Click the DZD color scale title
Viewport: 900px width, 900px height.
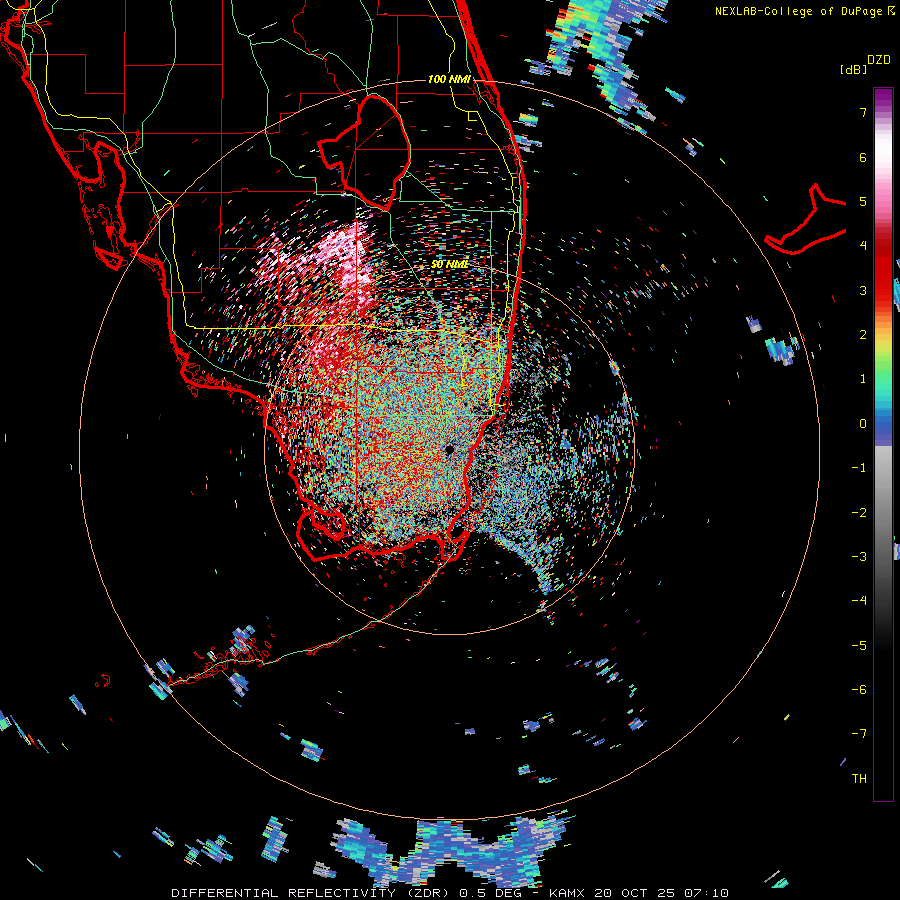879,60
